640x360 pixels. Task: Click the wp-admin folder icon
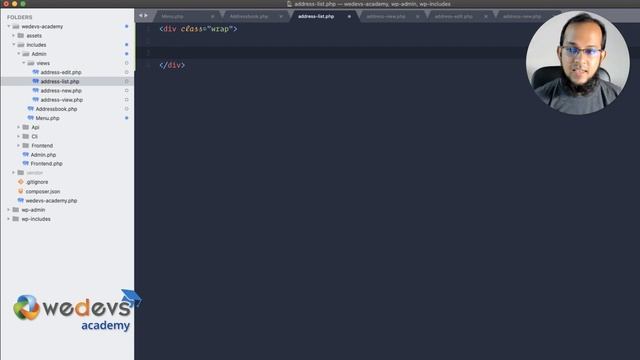pos(16,210)
